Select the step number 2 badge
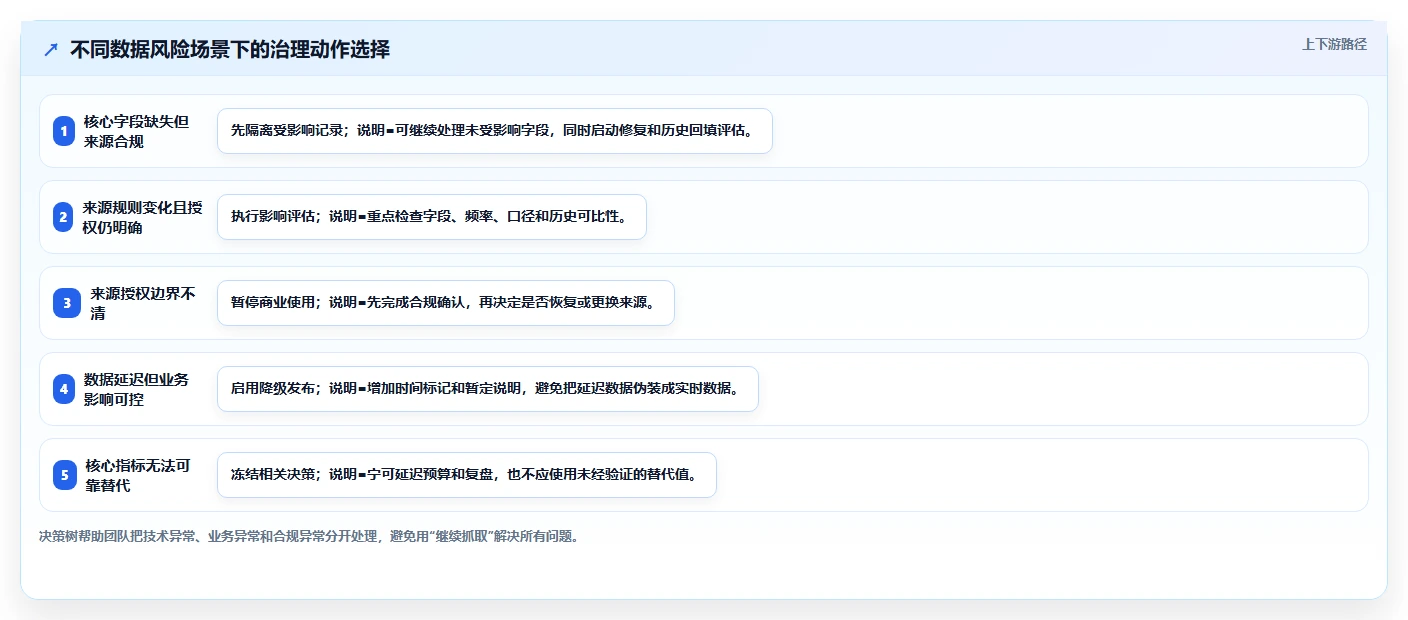Image resolution: width=1408 pixels, height=620 pixels. click(x=64, y=217)
